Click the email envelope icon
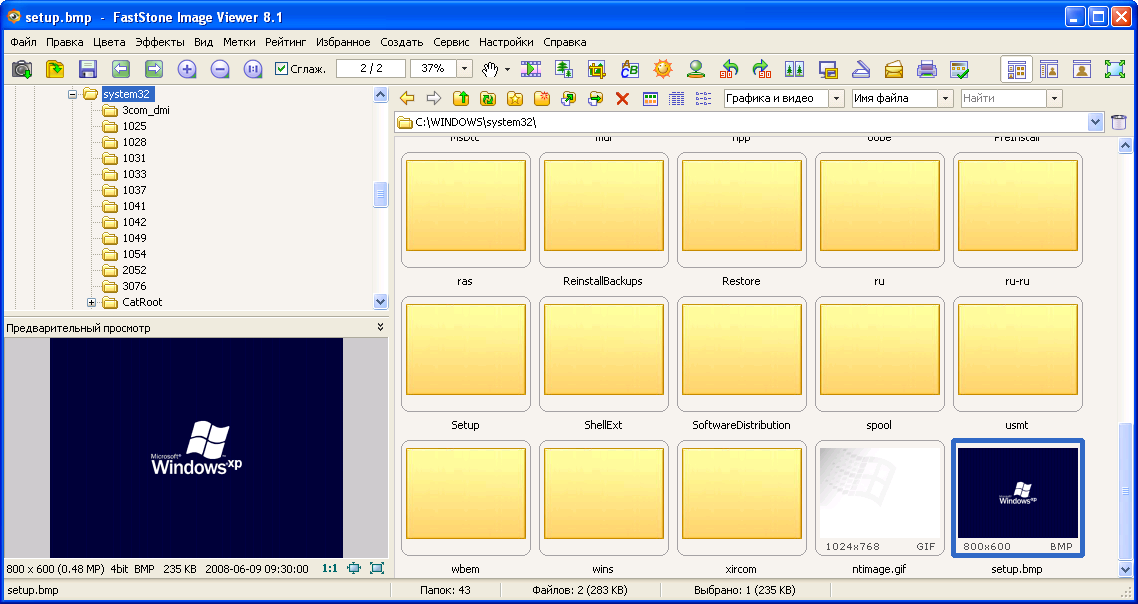Screen dimensions: 1138x604 pos(894,69)
